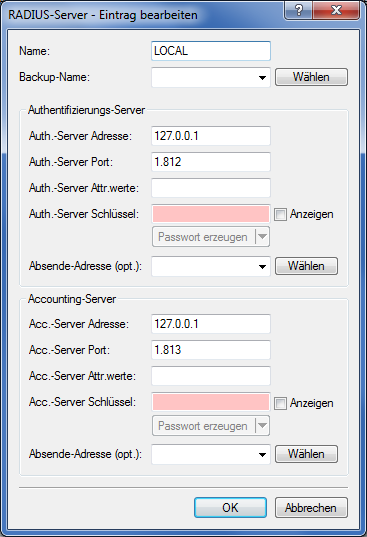Open accounting Passwort erzeugen dropdown arrow
The height and width of the screenshot is (537, 367).
262,426
